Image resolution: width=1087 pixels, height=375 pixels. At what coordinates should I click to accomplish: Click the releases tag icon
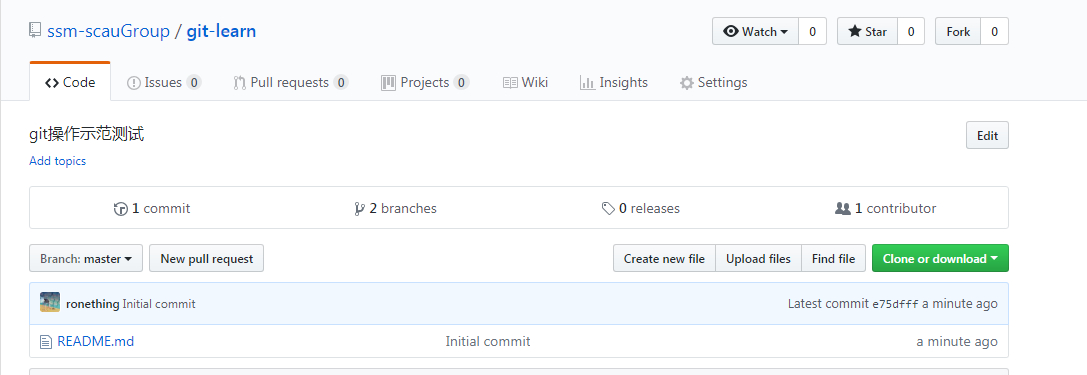tap(608, 209)
